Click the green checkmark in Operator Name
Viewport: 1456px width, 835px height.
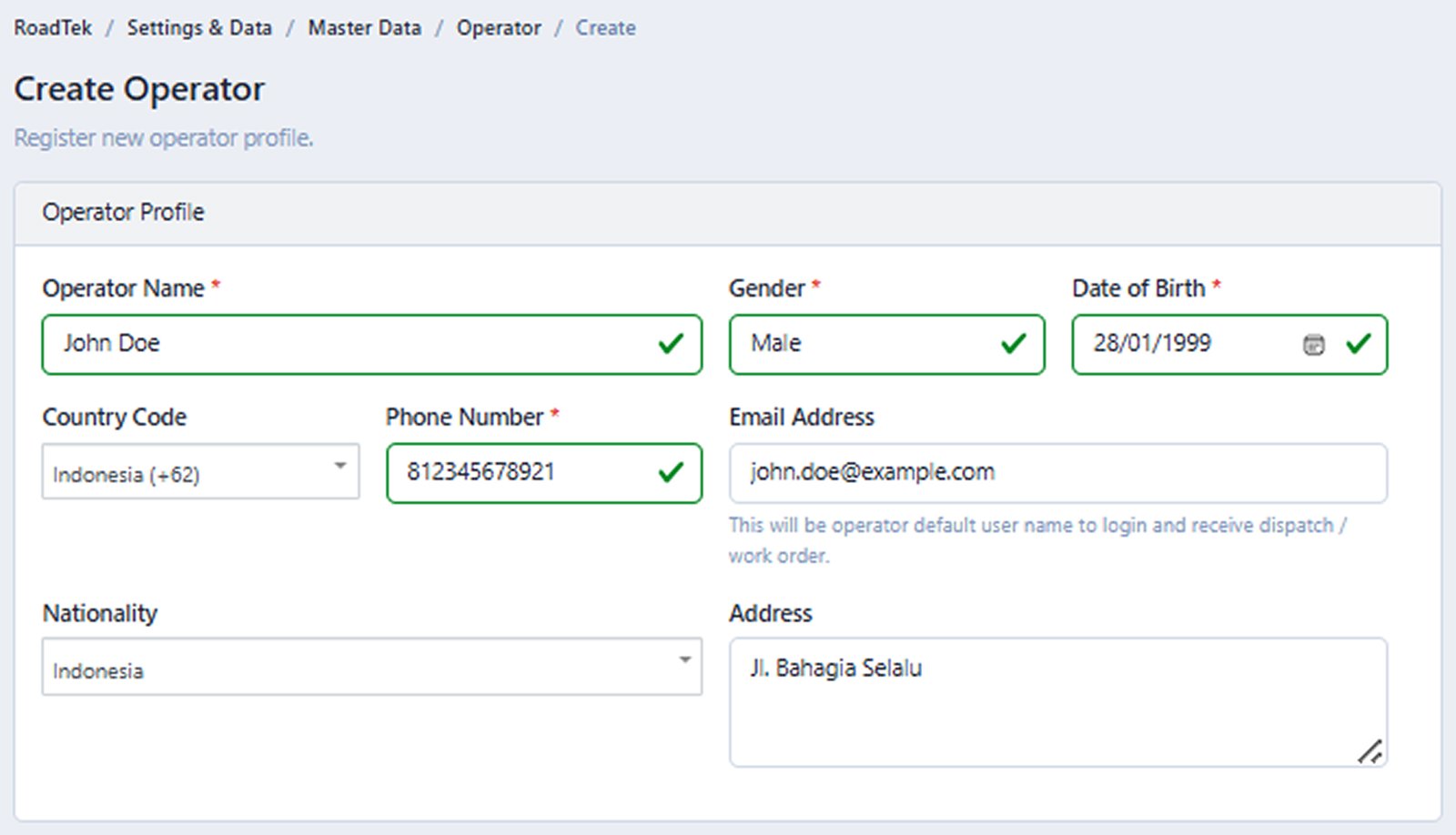pyautogui.click(x=671, y=344)
